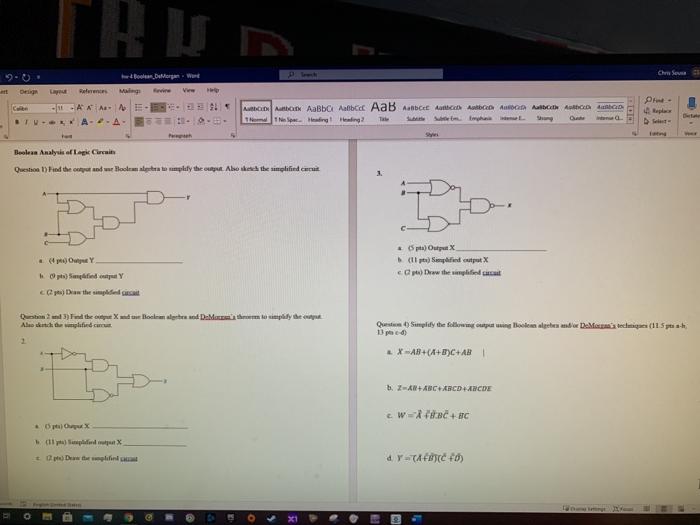The width and height of the screenshot is (700, 525).
Task: Click the Chris Sousa account name
Action: coord(671,72)
